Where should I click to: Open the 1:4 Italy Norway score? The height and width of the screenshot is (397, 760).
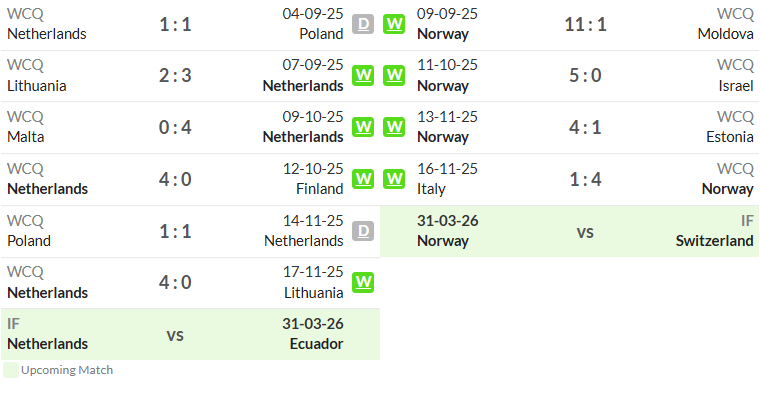click(585, 179)
